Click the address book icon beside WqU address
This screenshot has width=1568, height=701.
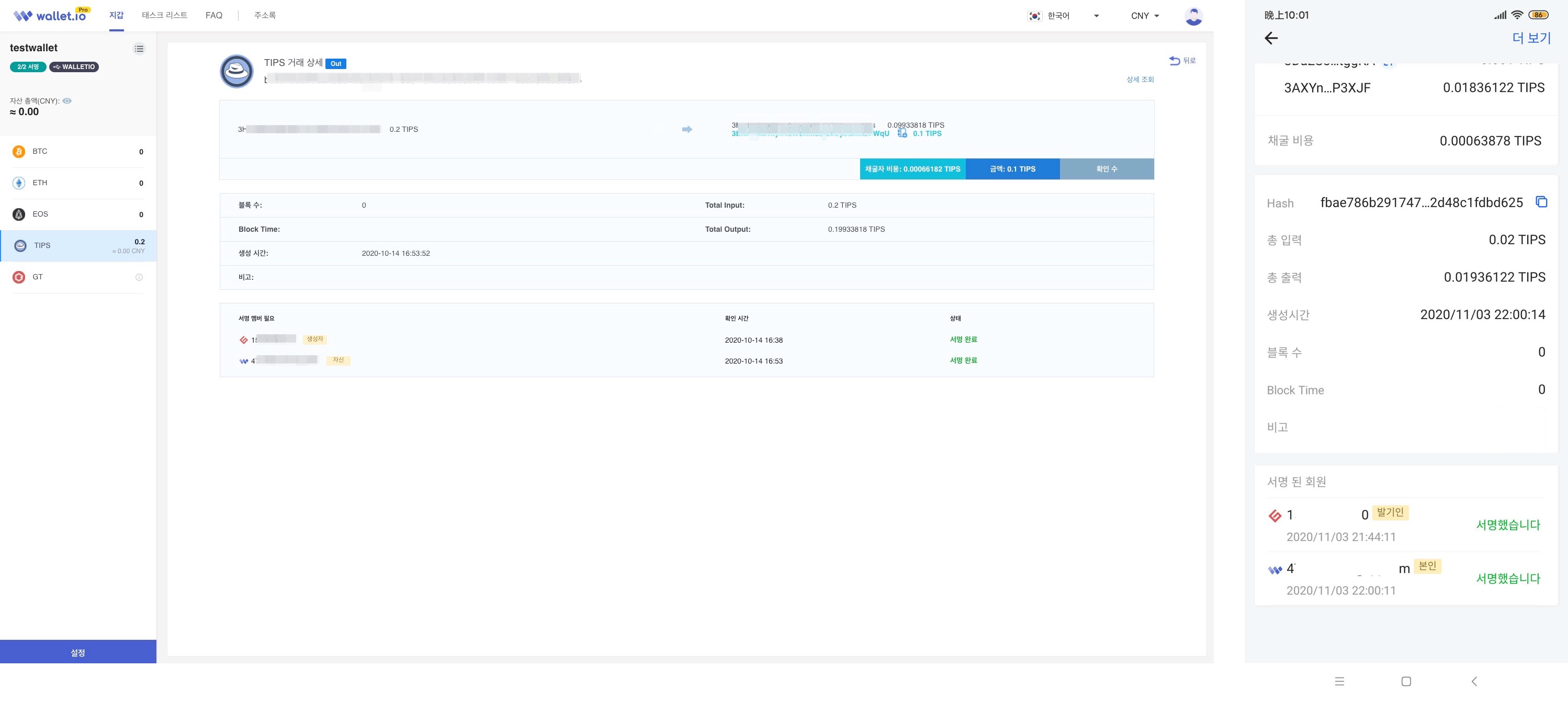(x=902, y=133)
